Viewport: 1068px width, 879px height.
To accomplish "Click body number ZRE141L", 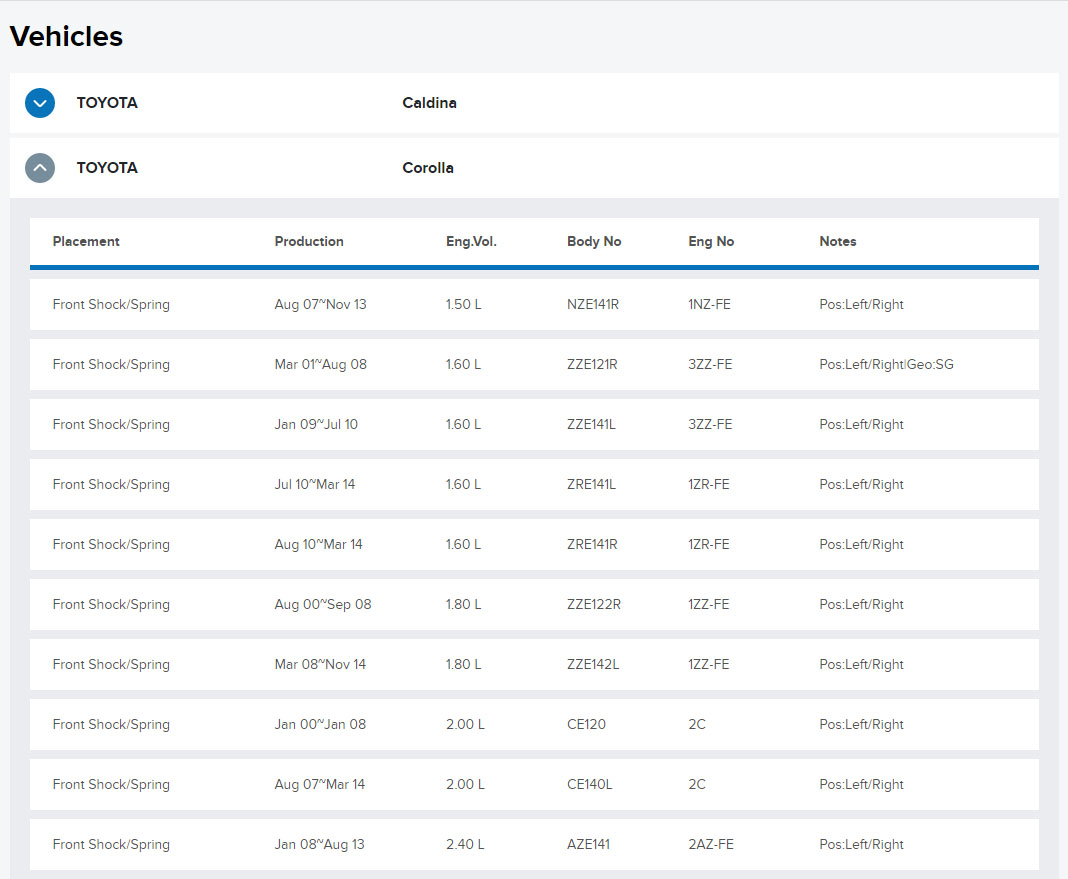I will point(591,484).
